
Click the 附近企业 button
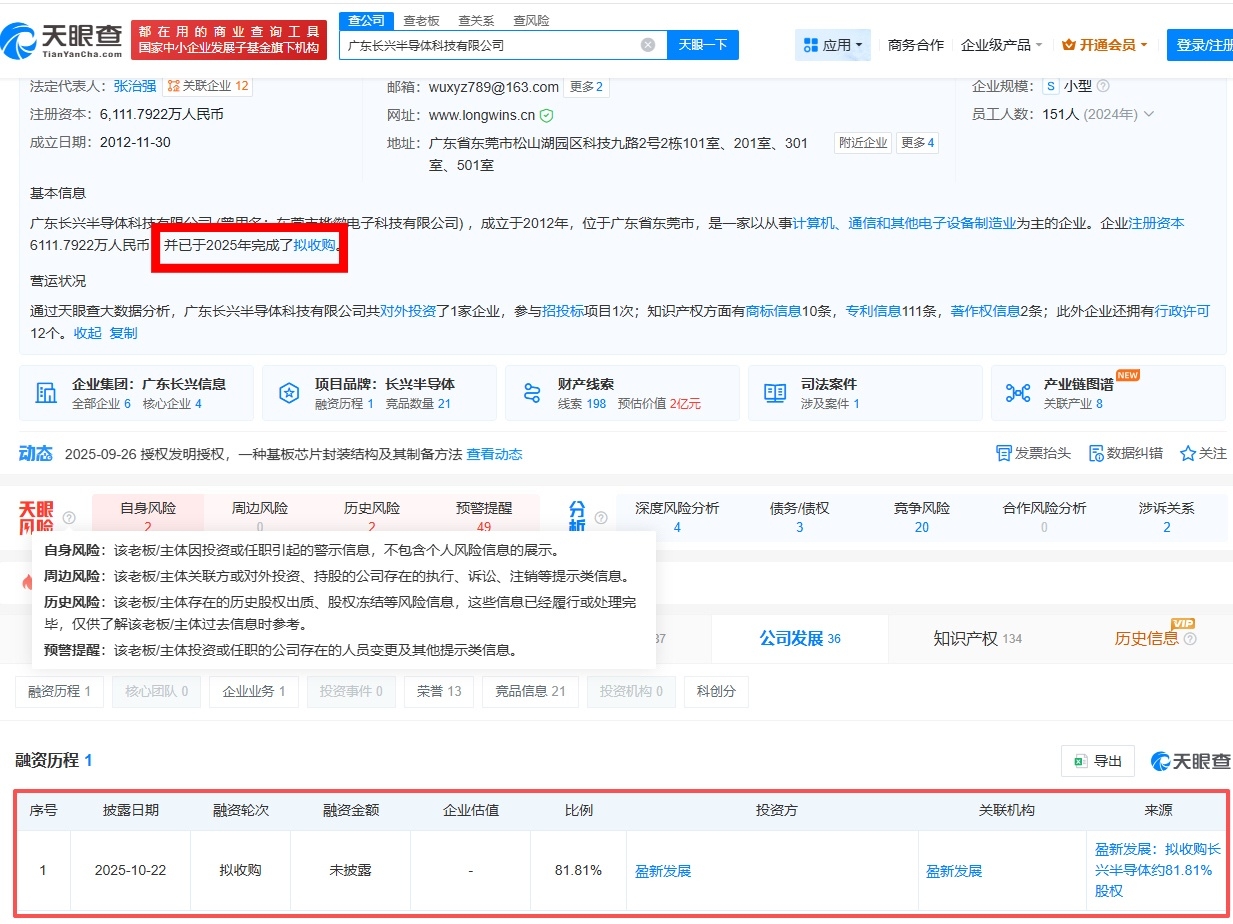click(863, 143)
